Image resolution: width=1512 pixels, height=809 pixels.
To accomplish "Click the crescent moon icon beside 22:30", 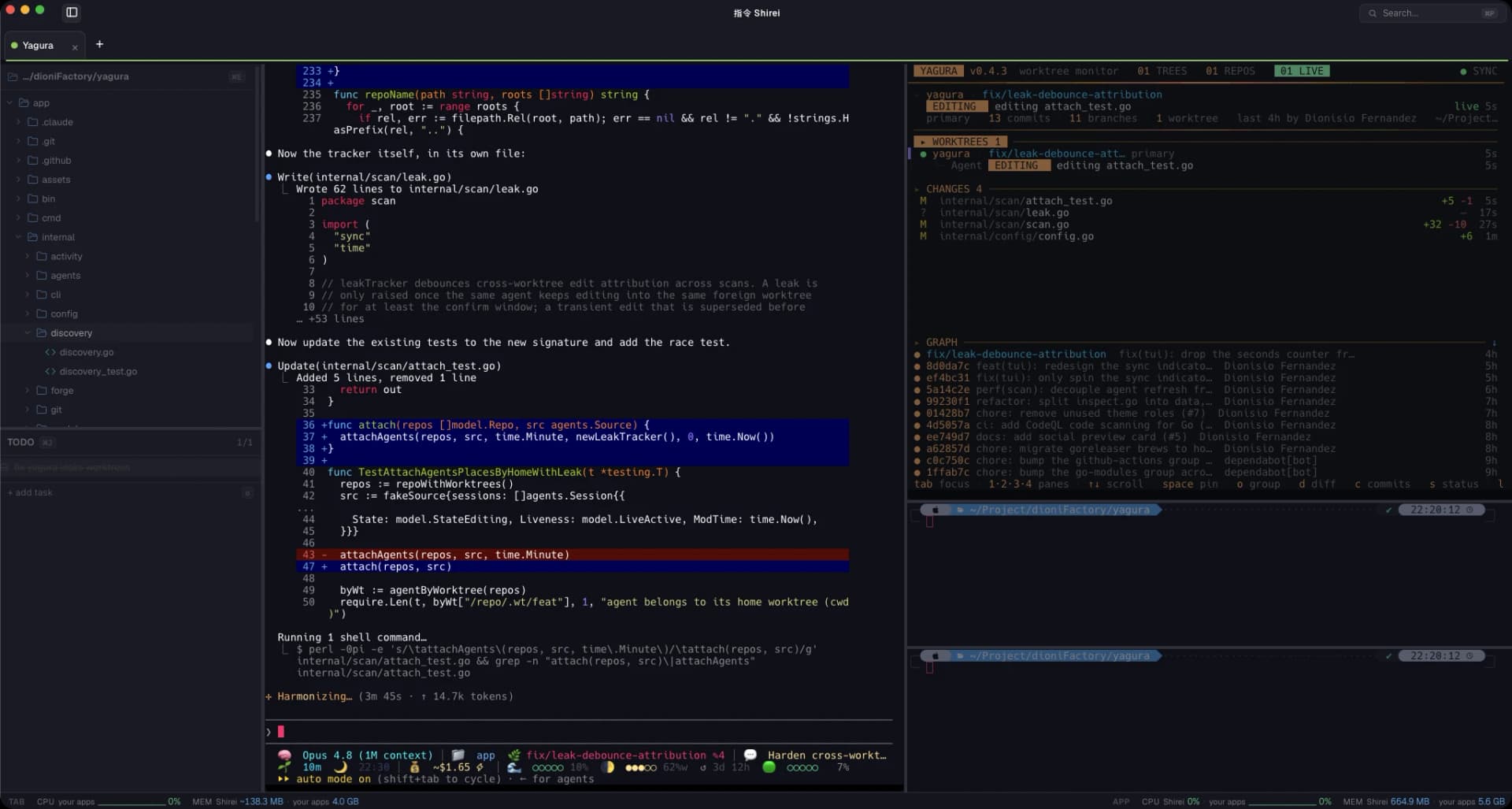I will point(340,766).
